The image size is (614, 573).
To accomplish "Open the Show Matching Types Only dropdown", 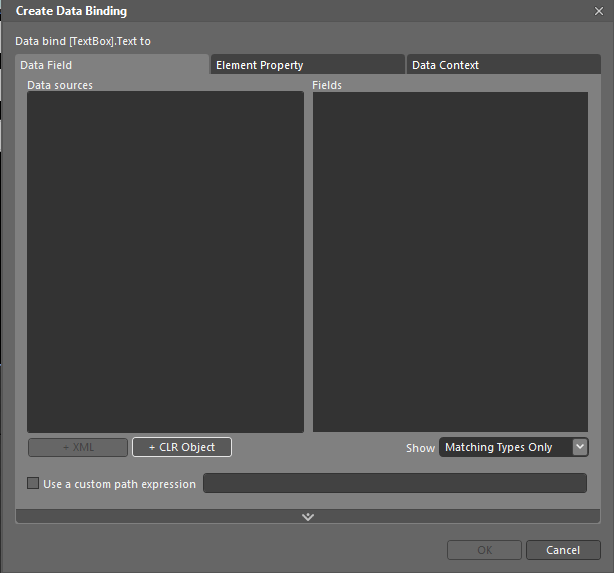I will (x=513, y=447).
